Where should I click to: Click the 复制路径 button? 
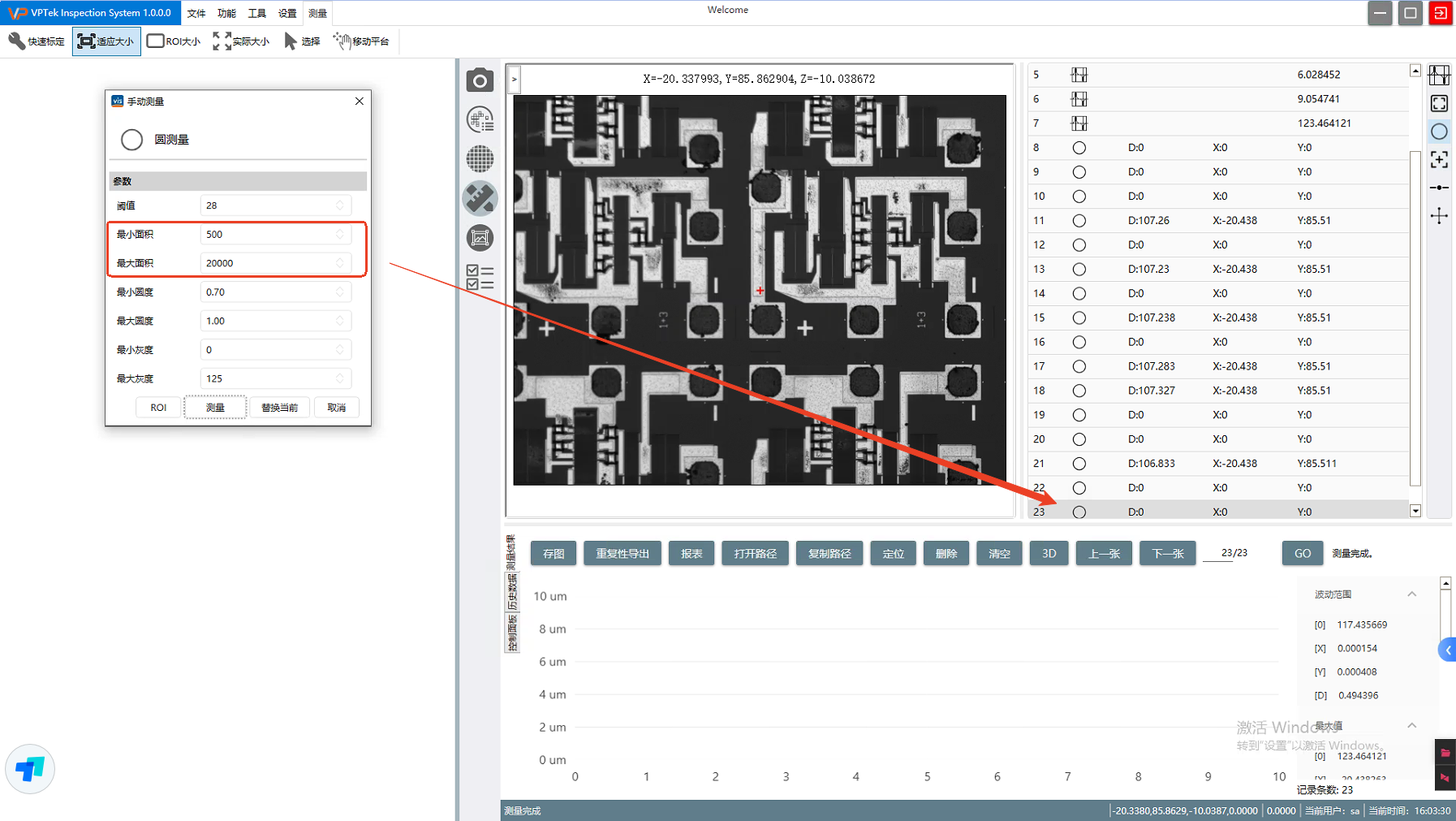click(x=829, y=553)
